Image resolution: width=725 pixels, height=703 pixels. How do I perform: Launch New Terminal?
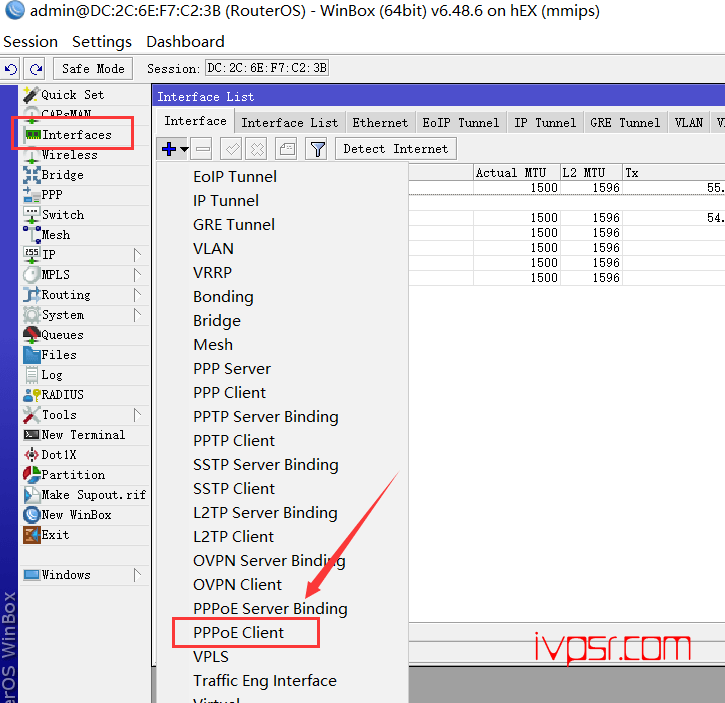coord(86,435)
